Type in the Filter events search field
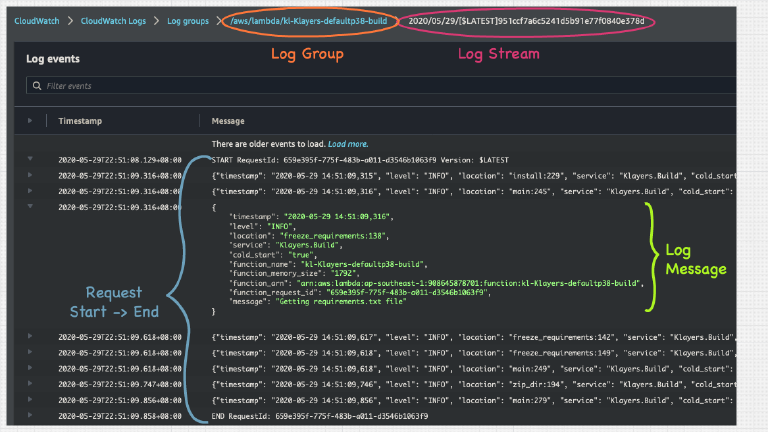 [x=200, y=87]
